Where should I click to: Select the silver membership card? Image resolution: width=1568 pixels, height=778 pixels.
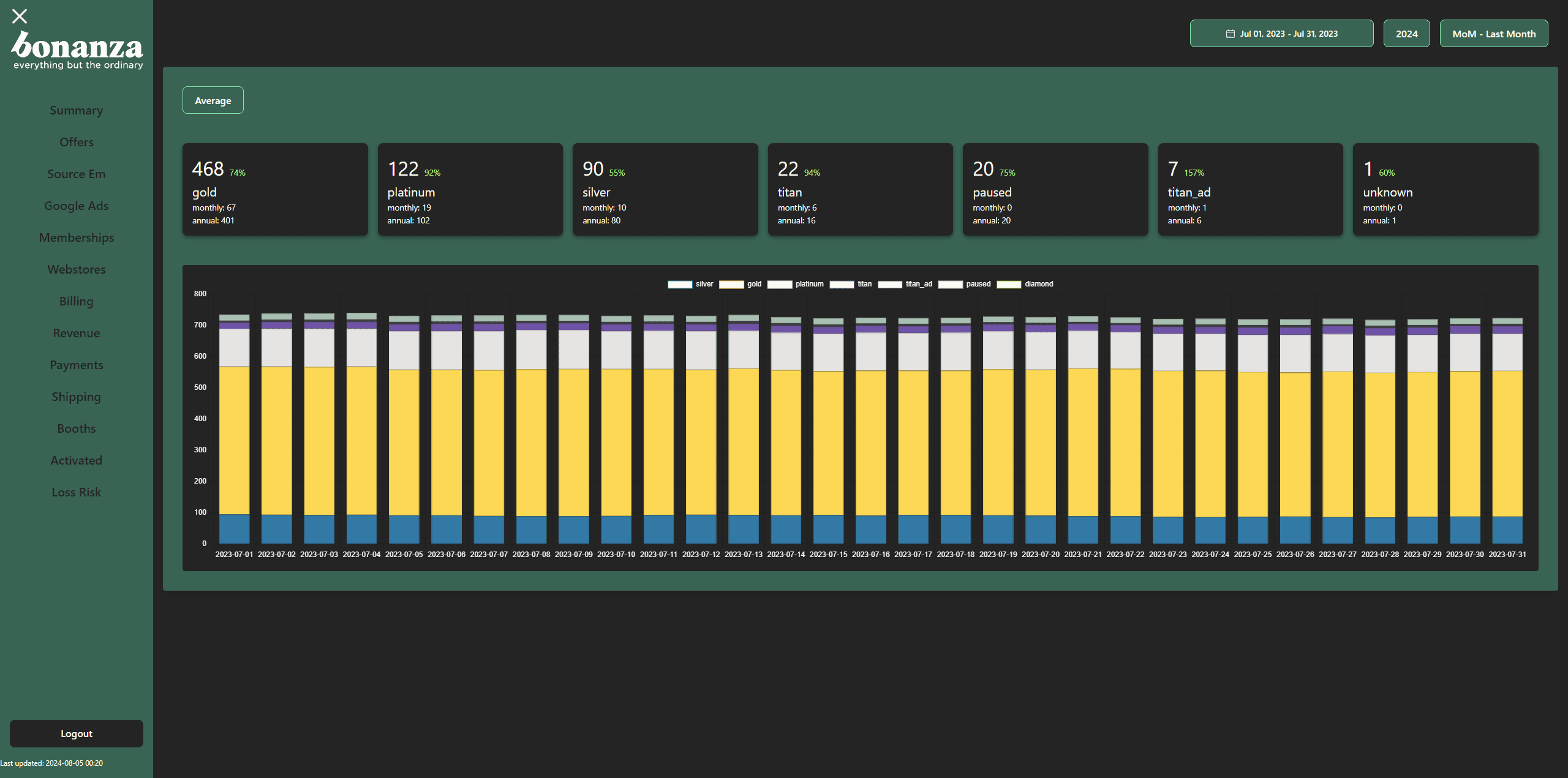(x=665, y=190)
